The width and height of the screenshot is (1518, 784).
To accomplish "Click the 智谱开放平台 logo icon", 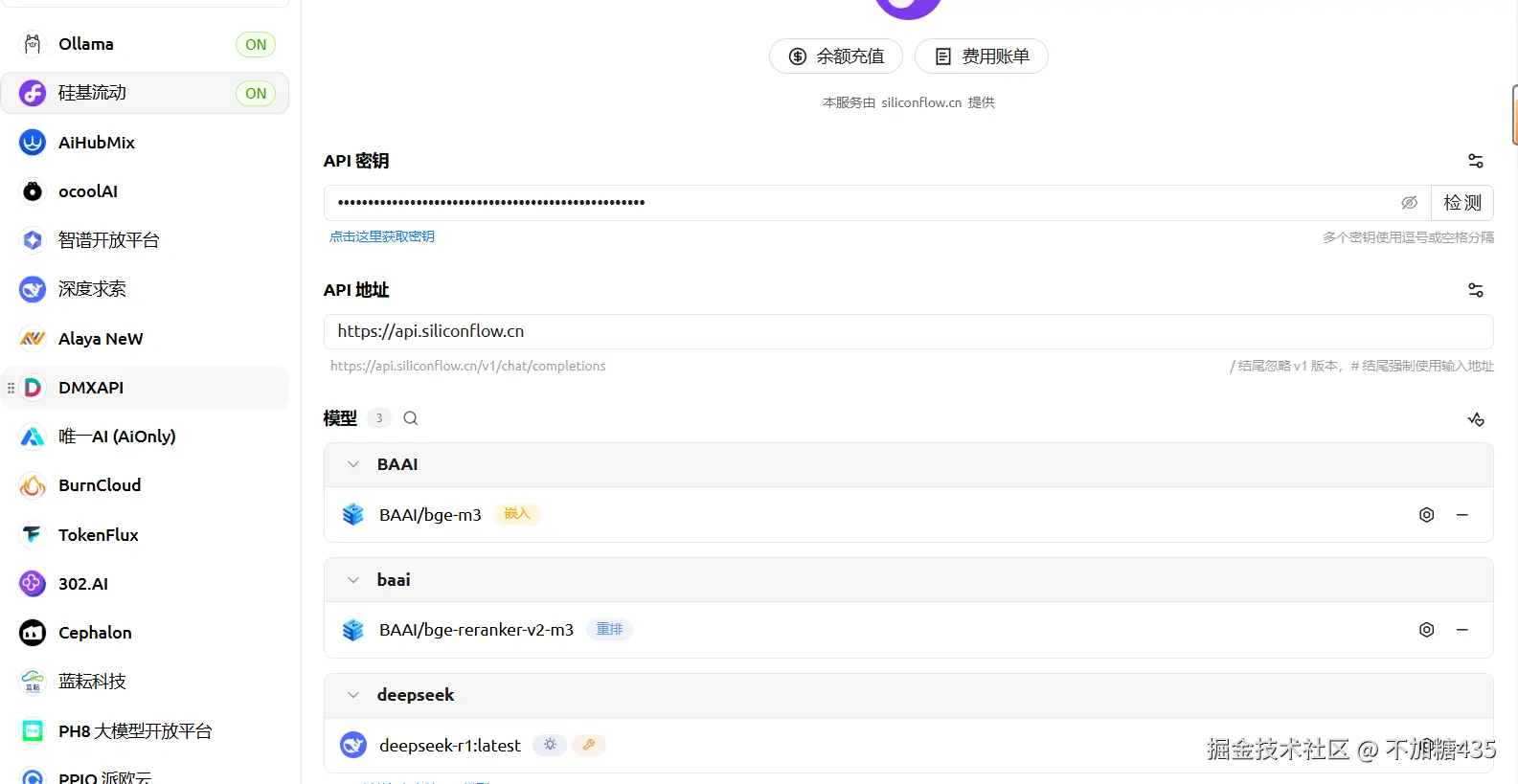I will [x=33, y=240].
